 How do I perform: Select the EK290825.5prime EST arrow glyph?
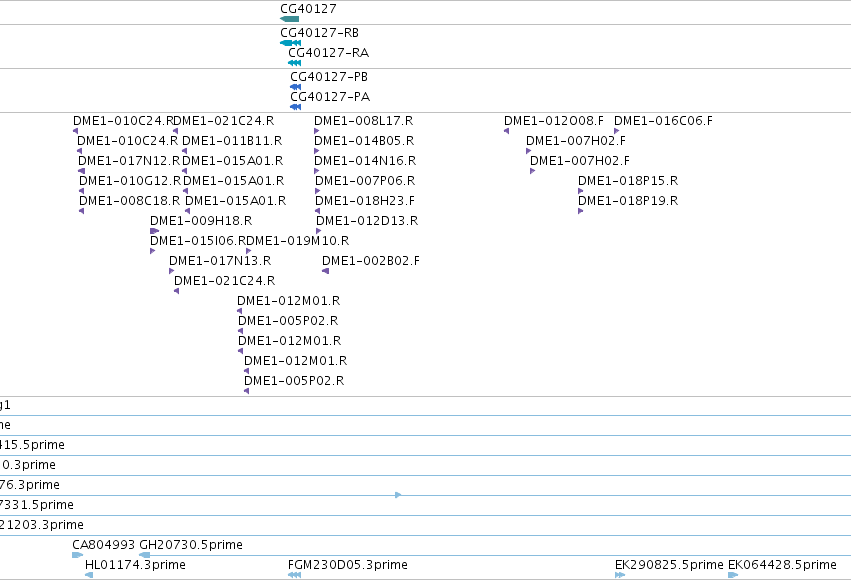[620, 575]
